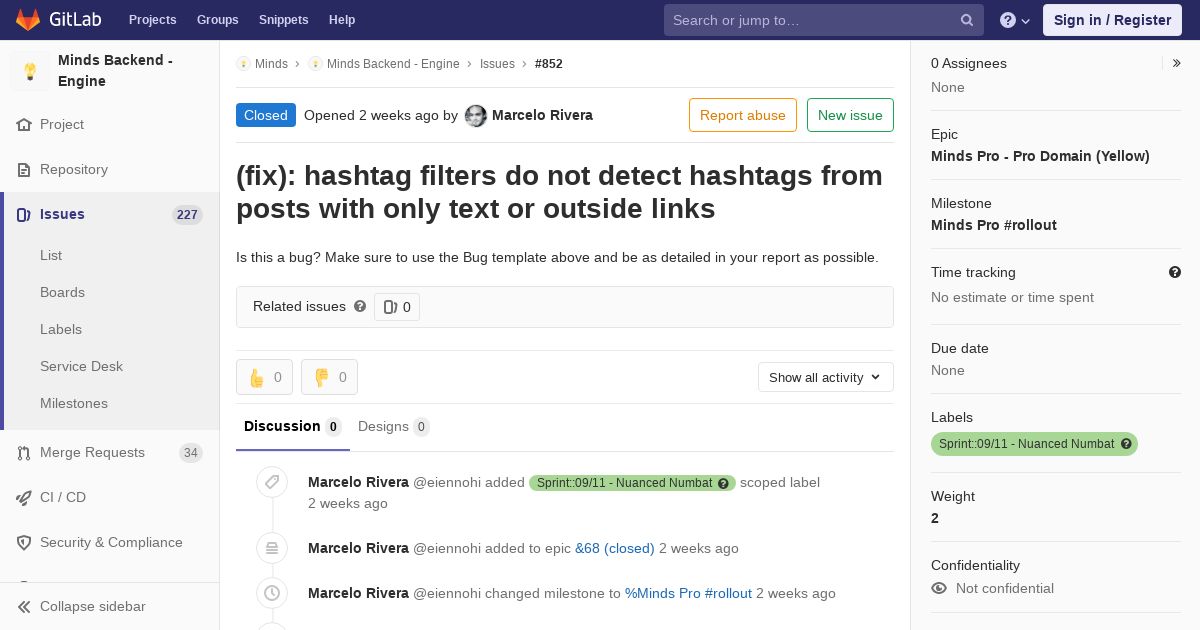Open the %Minds Pro #rollout milestone link
Viewport: 1200px width, 630px height.
(688, 593)
